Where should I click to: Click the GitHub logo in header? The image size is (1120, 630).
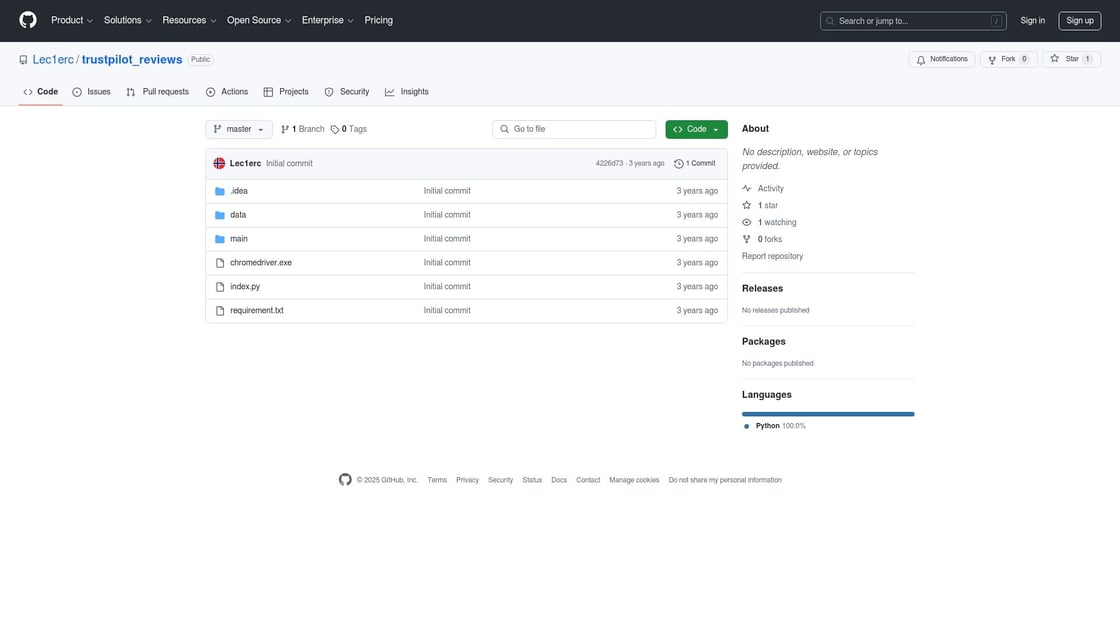coord(28,20)
